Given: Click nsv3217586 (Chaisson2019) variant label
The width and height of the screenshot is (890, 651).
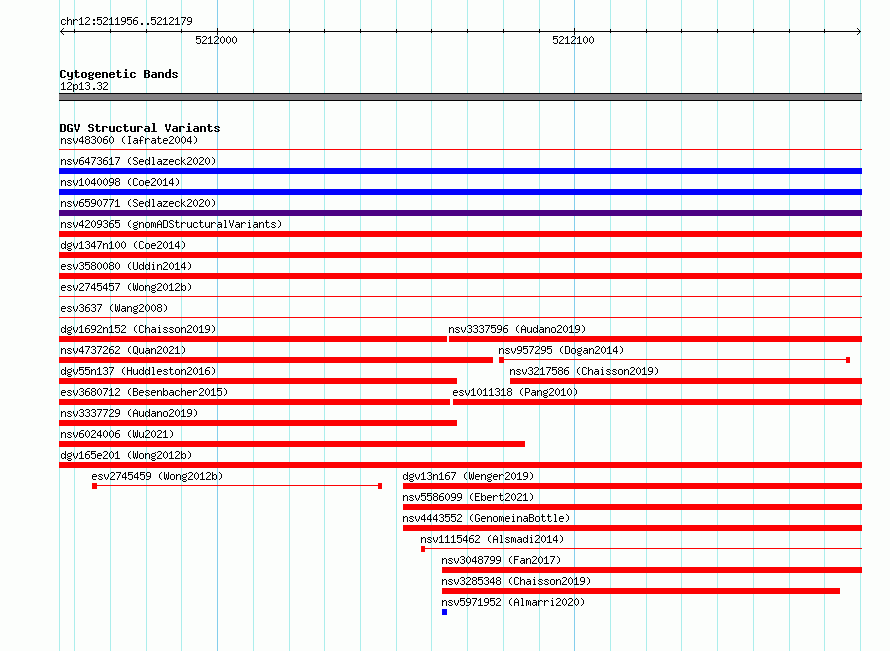Looking at the screenshot, I should [584, 371].
